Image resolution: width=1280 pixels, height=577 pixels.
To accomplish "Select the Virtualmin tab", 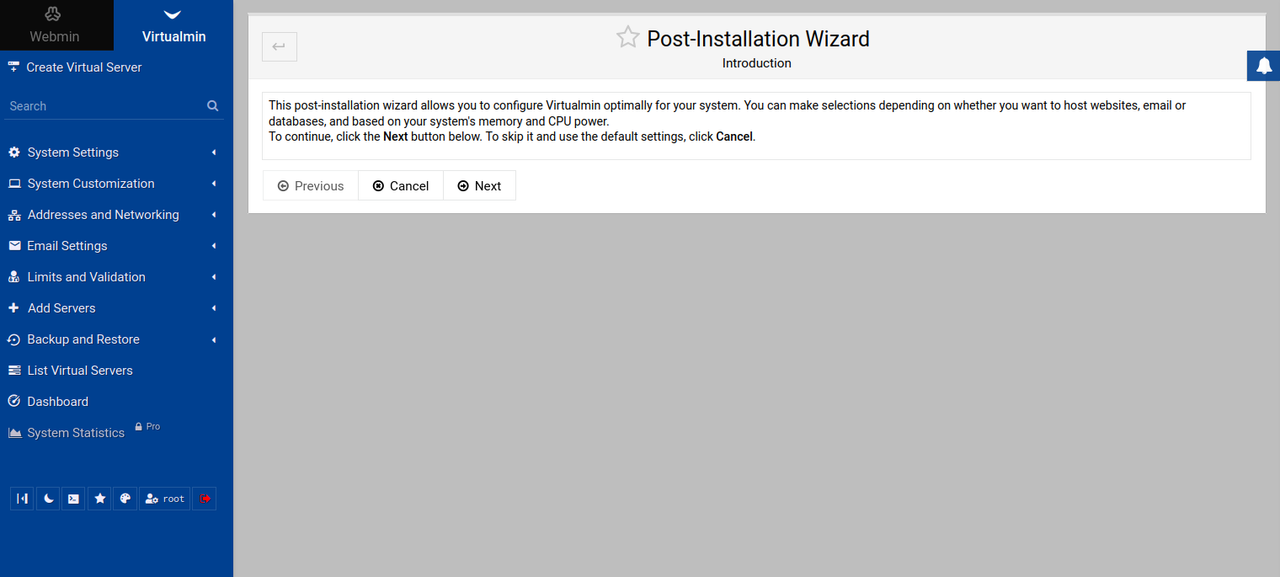I will click(173, 26).
